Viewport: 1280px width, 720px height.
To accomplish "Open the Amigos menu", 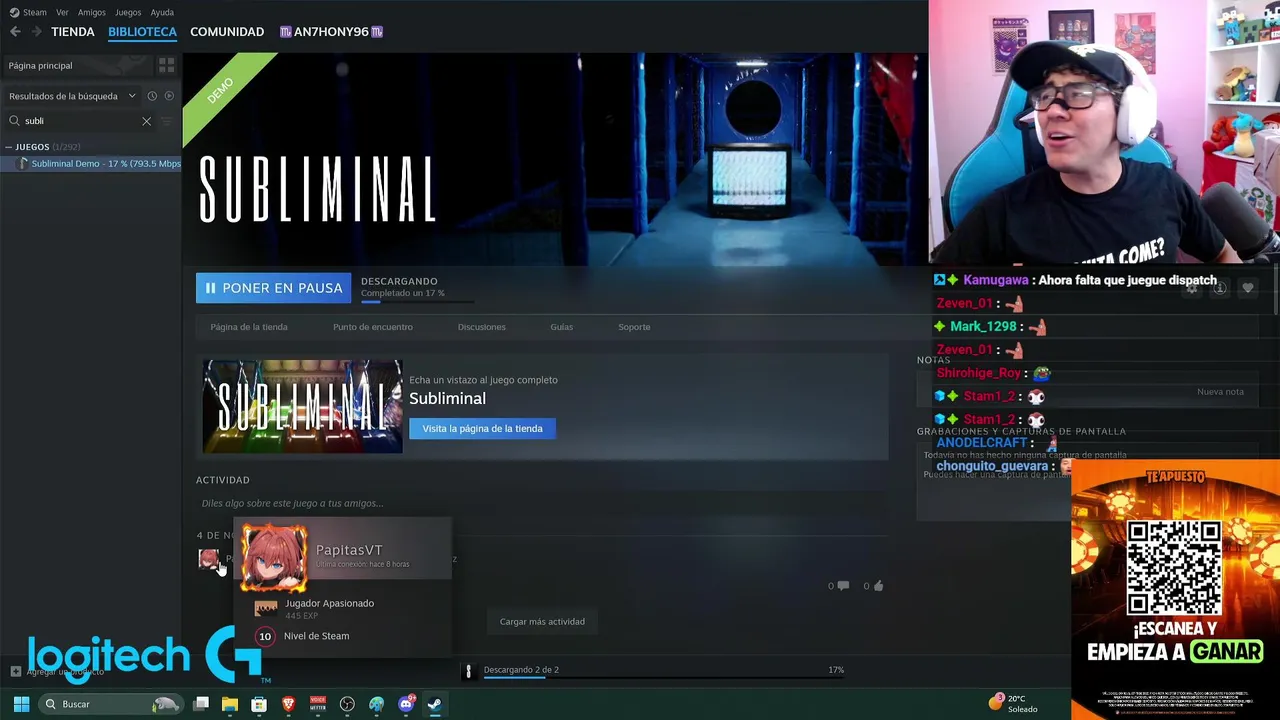I will point(92,12).
